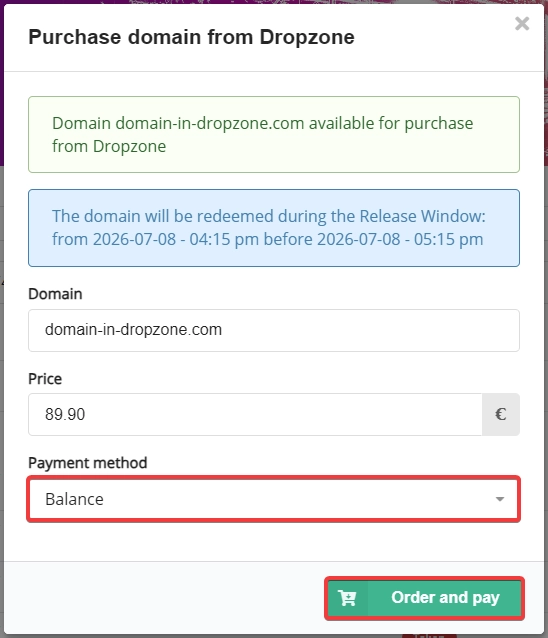Click the euro currency symbol addon
Viewport: 548px width, 638px height.
click(500, 414)
